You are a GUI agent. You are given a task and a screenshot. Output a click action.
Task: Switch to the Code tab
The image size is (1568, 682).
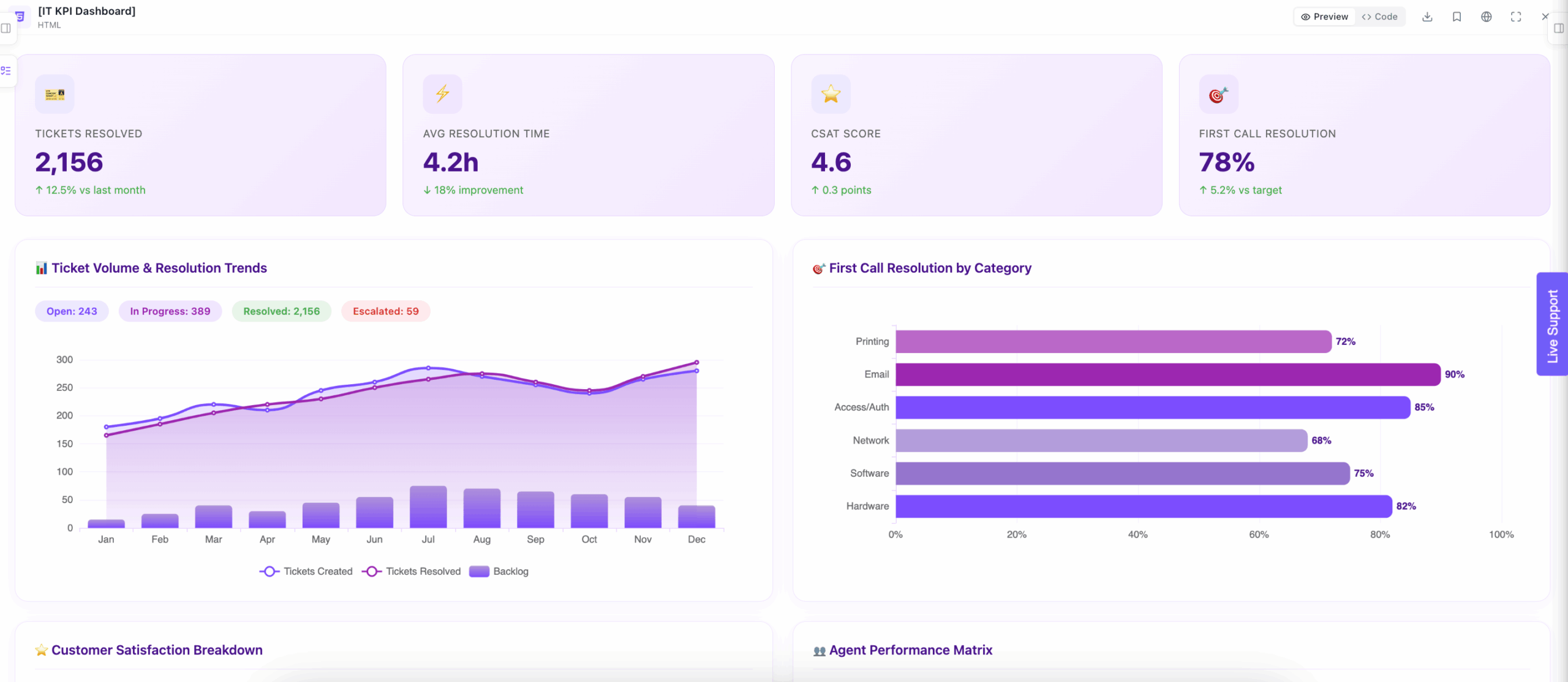1379,17
